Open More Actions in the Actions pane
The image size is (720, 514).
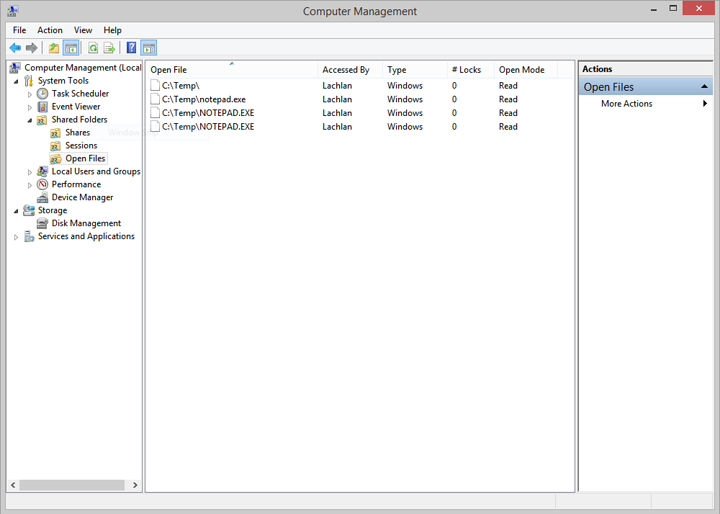click(x=627, y=104)
